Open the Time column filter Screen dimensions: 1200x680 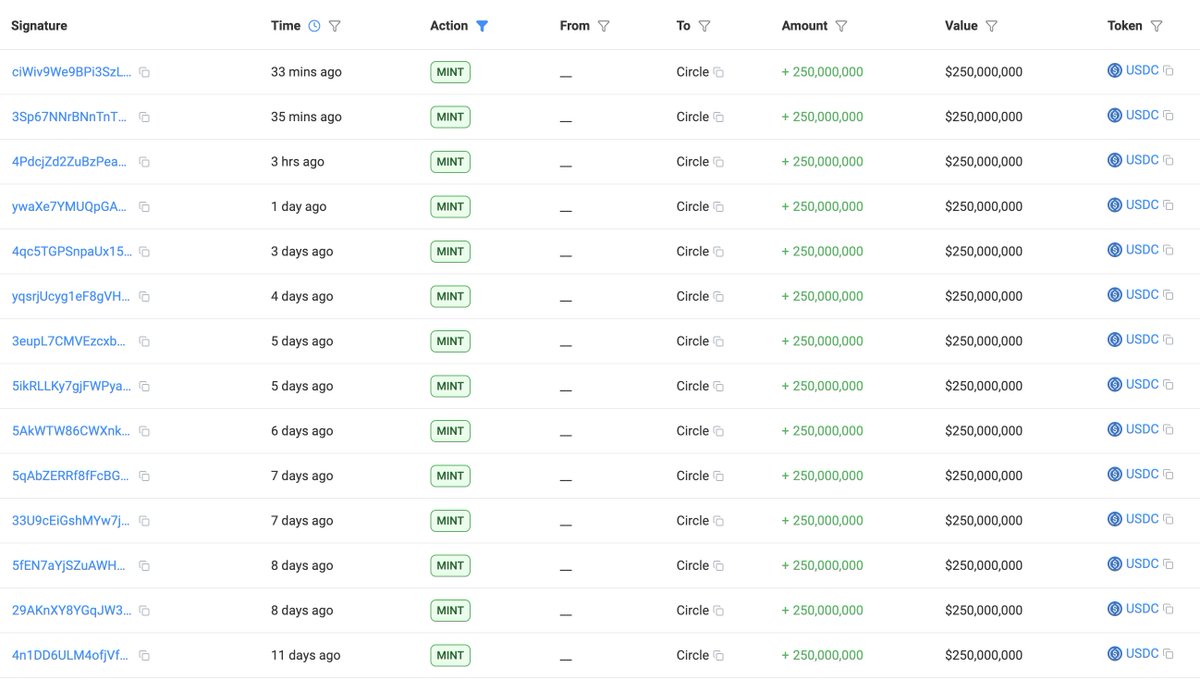335,26
